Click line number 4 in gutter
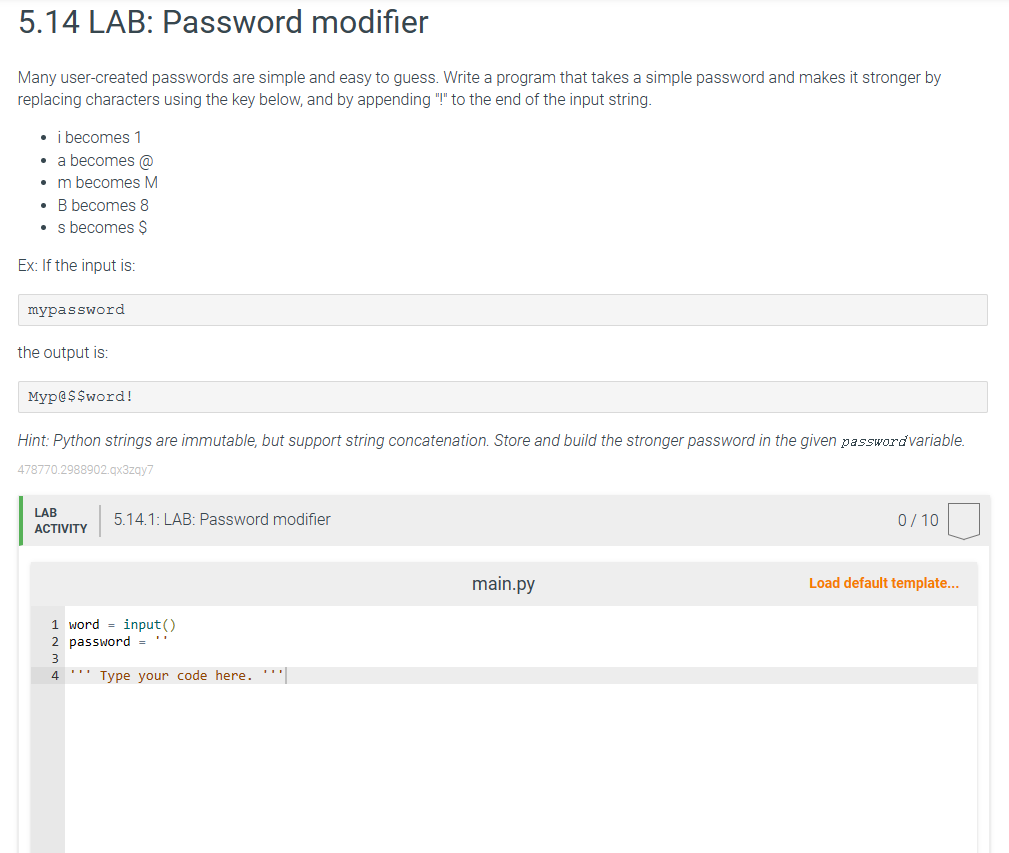The width and height of the screenshot is (1009, 853). [55, 675]
